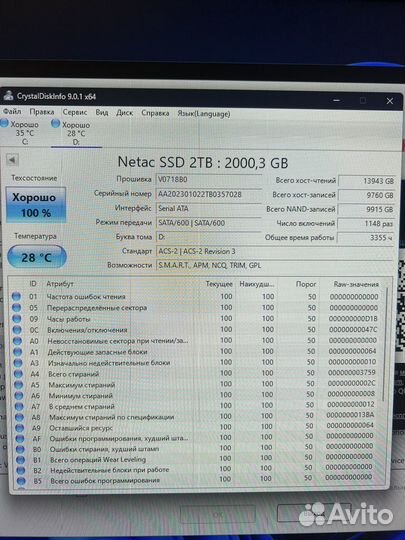
Task: Click the status orb for attribute A6
Action: click(x=19, y=395)
